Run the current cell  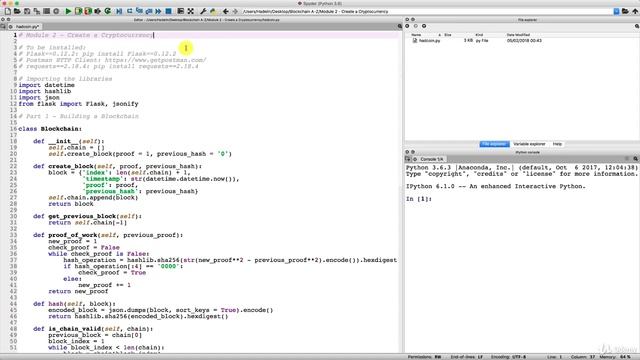(78, 11)
